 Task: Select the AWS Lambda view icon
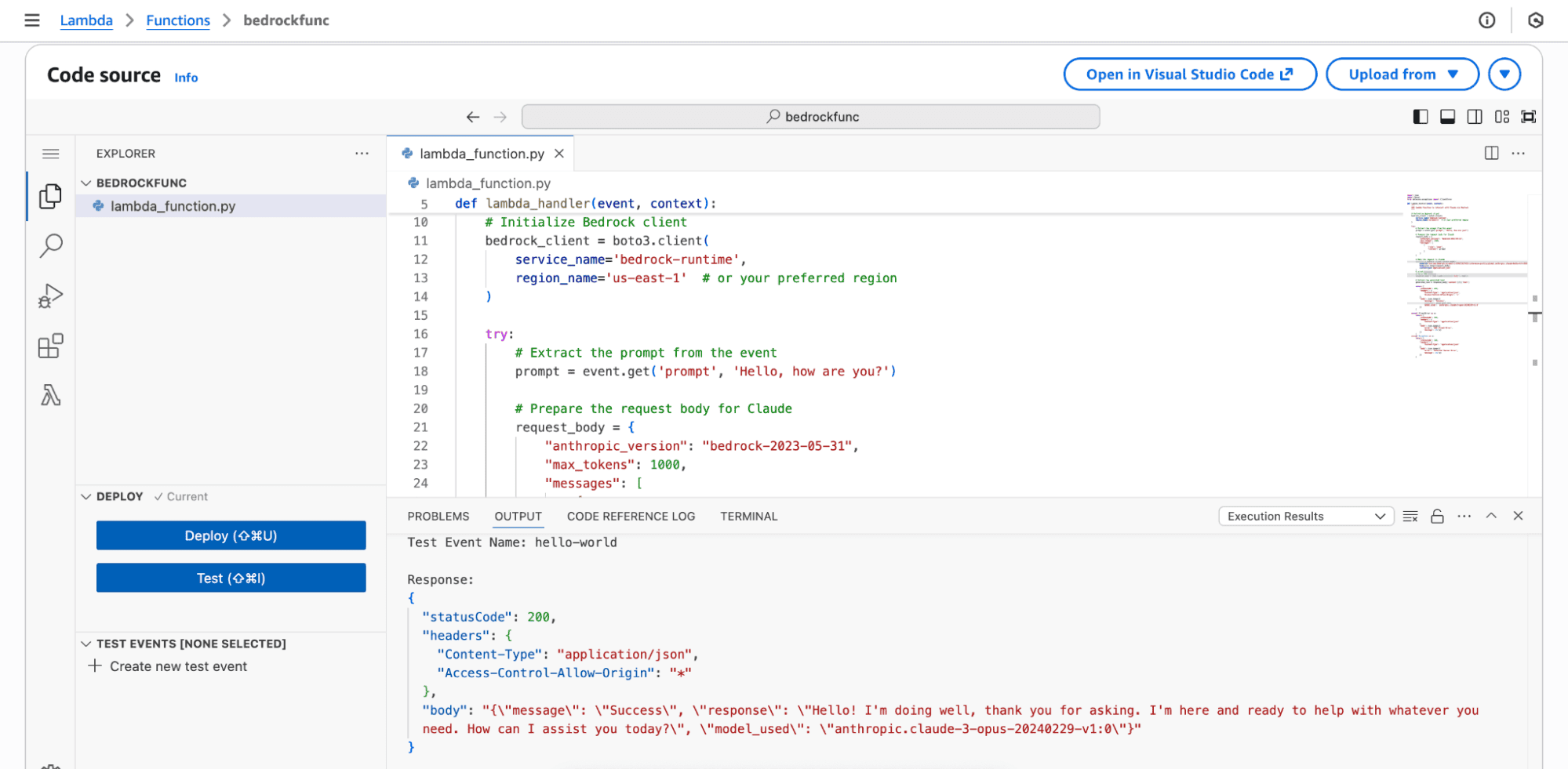[x=50, y=396]
